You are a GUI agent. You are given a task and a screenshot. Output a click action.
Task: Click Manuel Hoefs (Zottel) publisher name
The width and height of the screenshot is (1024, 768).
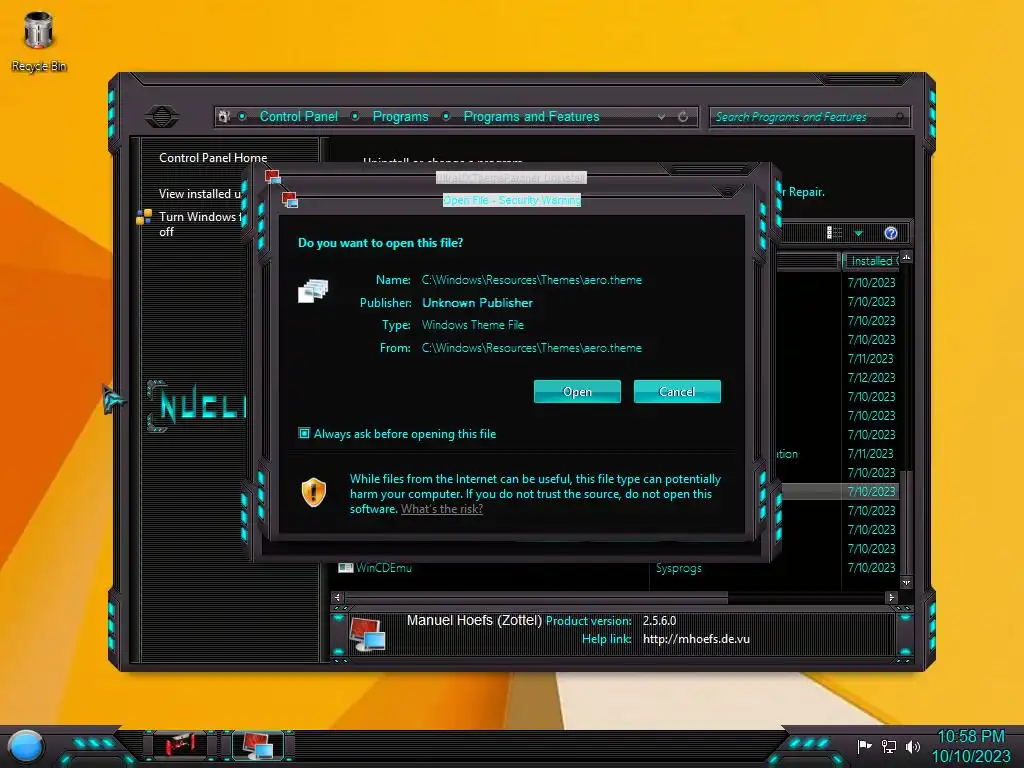pos(474,620)
